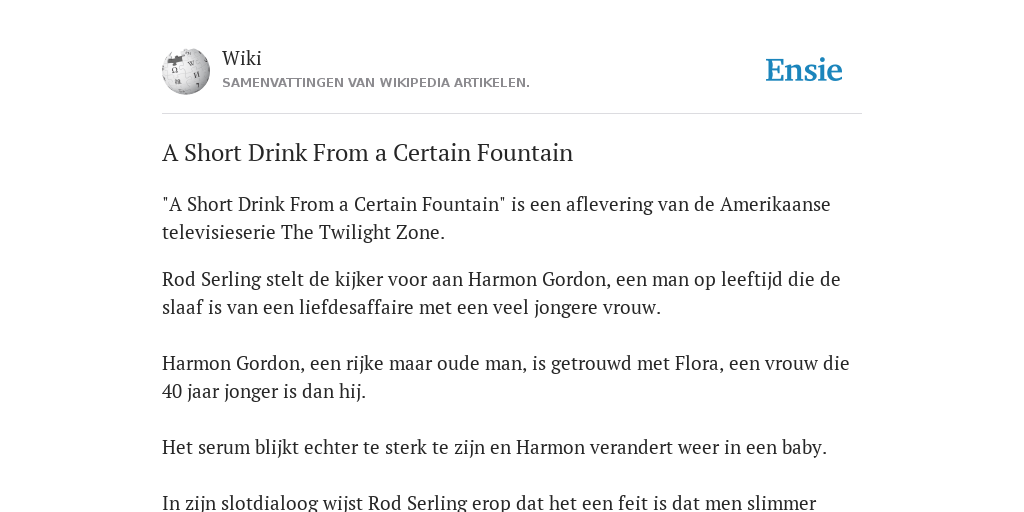
Task: Click 'The Twilight Zone' text in the first paragraph
Action: tap(362, 232)
